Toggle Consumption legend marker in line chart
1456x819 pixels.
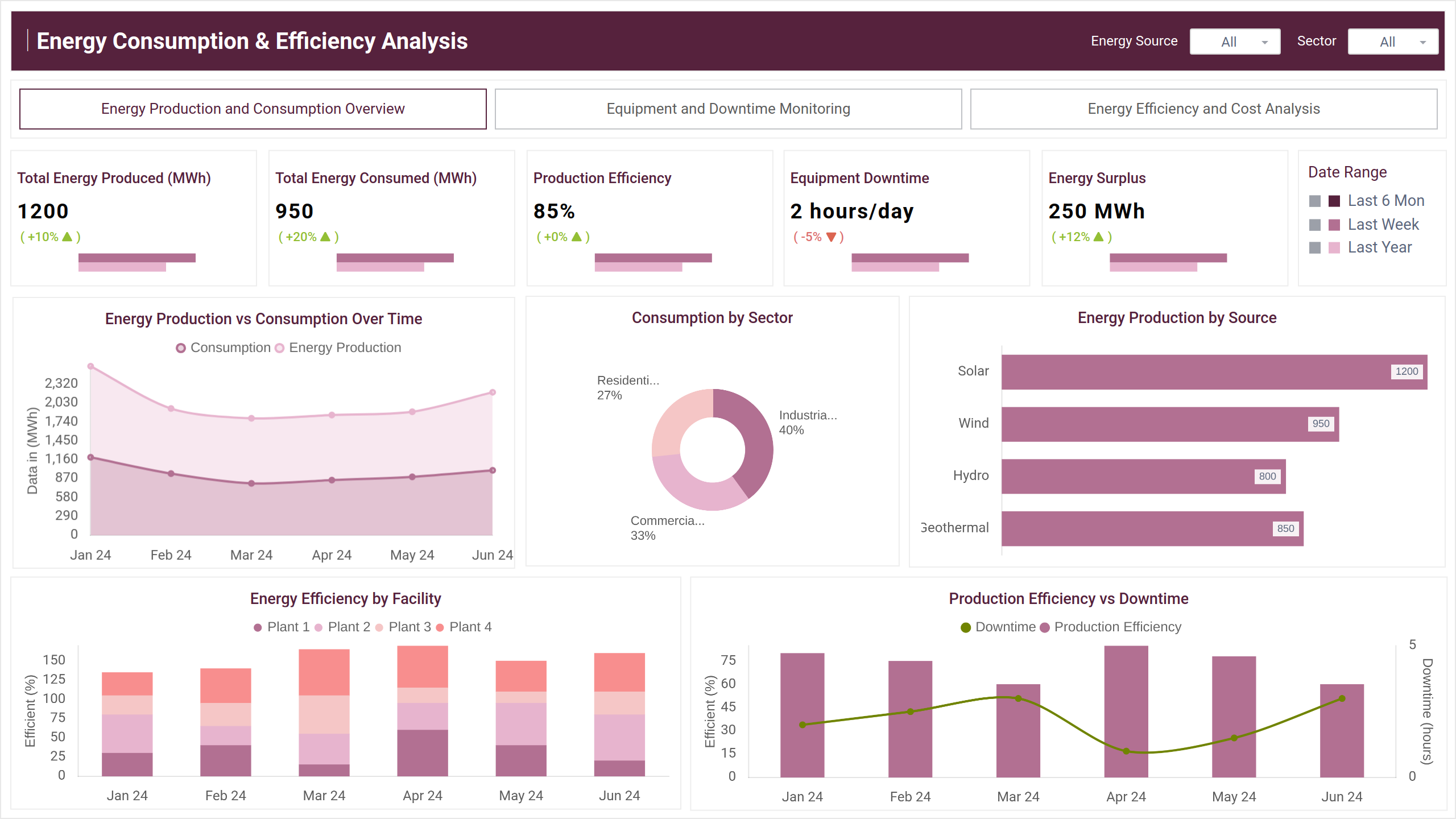[181, 348]
